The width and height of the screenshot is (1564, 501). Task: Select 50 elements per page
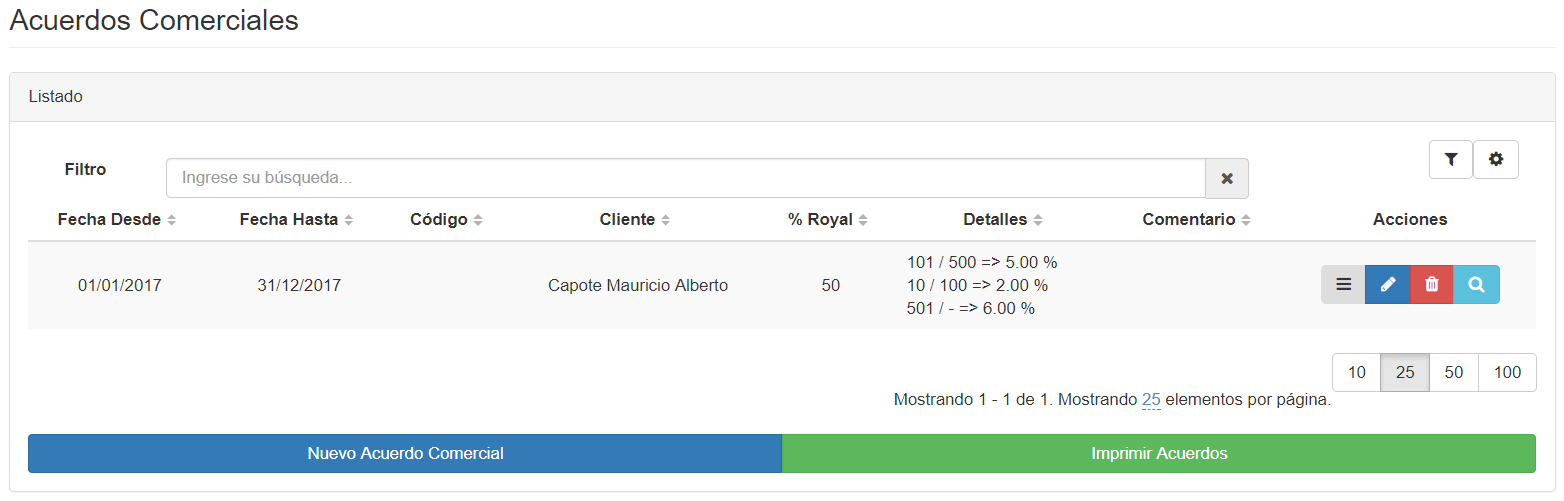point(1454,373)
